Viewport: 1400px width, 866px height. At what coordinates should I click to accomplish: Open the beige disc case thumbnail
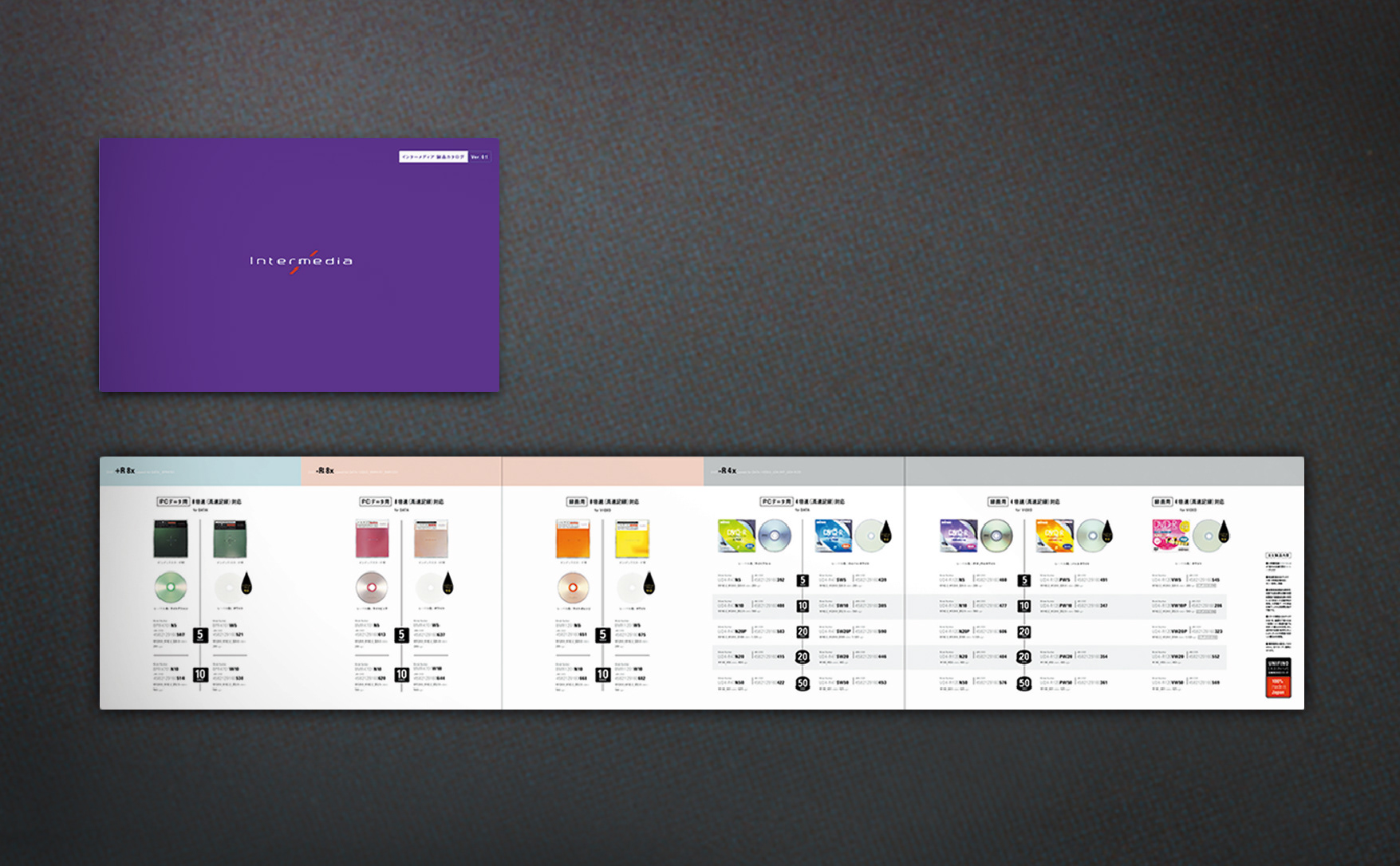[431, 539]
